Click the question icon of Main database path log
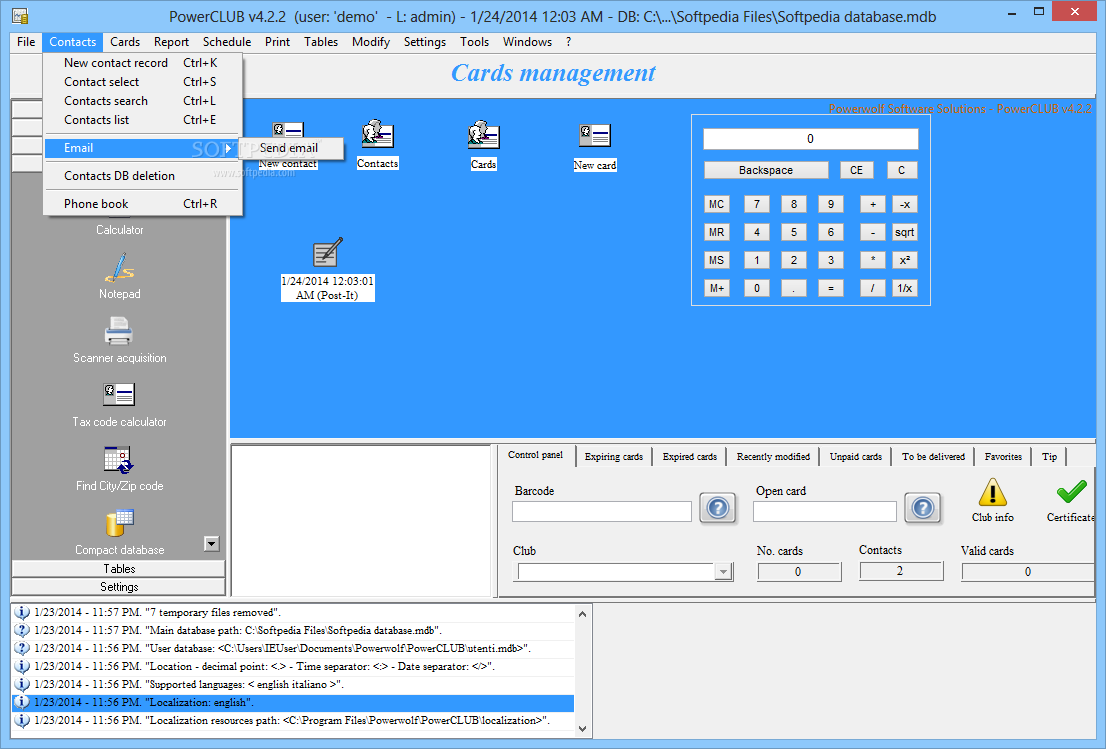The height and width of the screenshot is (749, 1106). coord(22,631)
